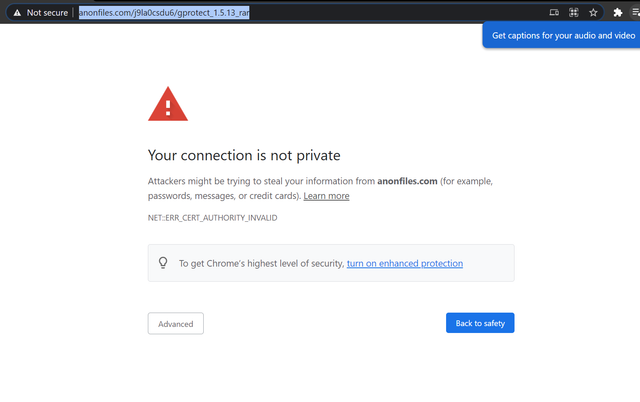The width and height of the screenshot is (640, 402).
Task: Open site info via Not secure label
Action: [x=47, y=13]
